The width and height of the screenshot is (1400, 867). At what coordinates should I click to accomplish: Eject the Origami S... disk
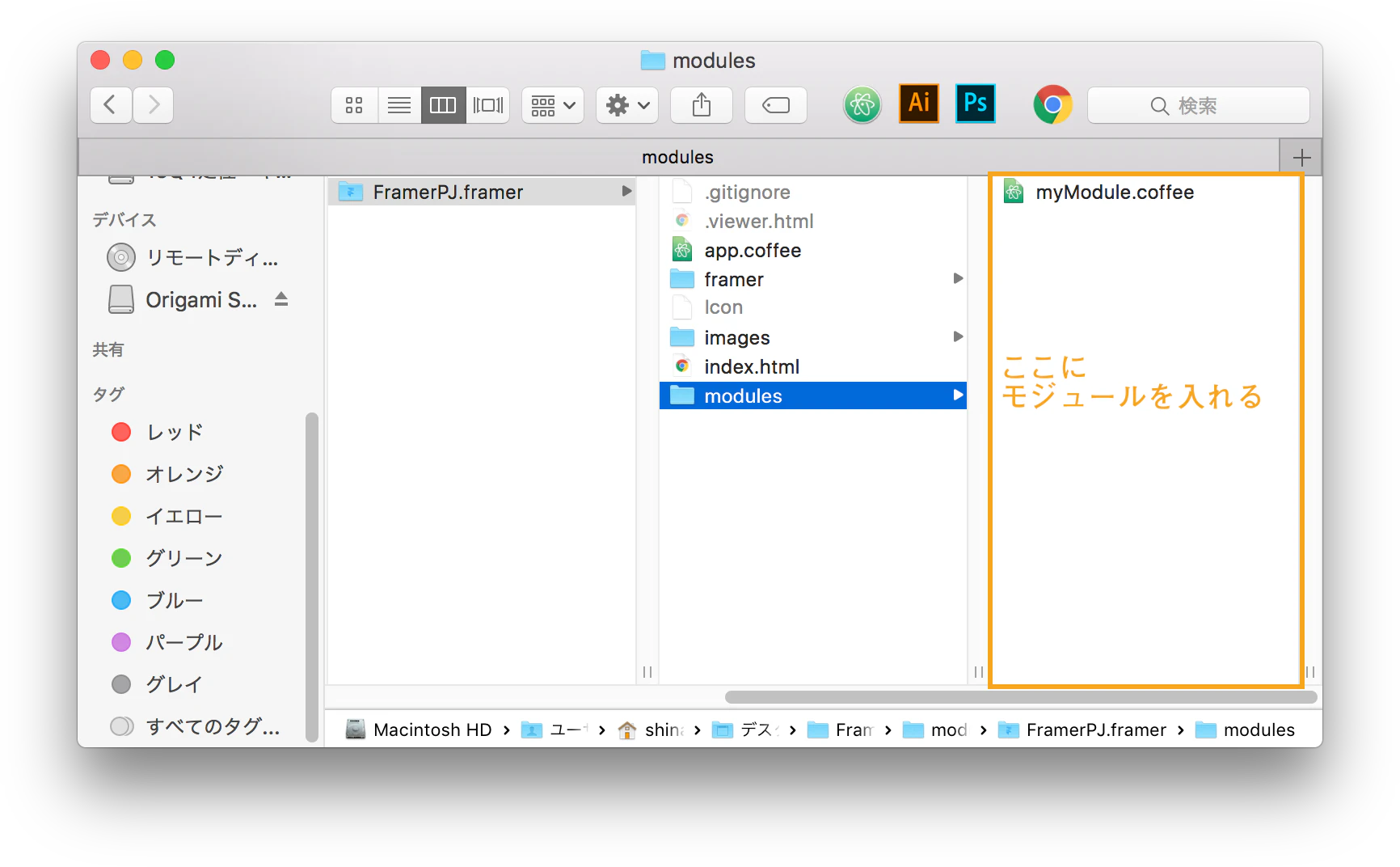[281, 299]
